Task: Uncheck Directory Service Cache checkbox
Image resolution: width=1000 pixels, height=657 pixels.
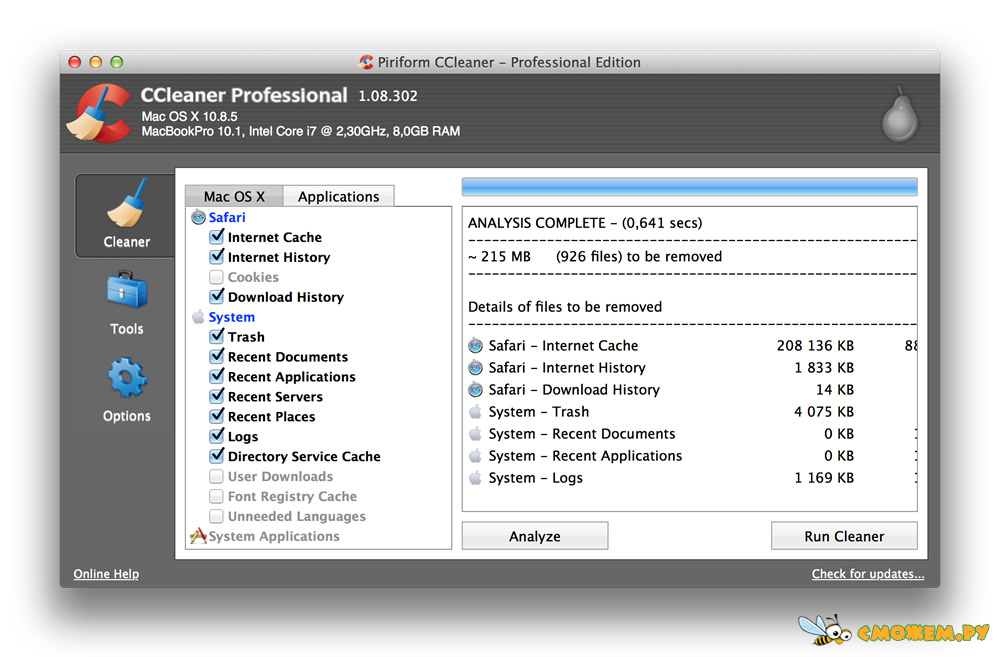Action: pos(217,456)
